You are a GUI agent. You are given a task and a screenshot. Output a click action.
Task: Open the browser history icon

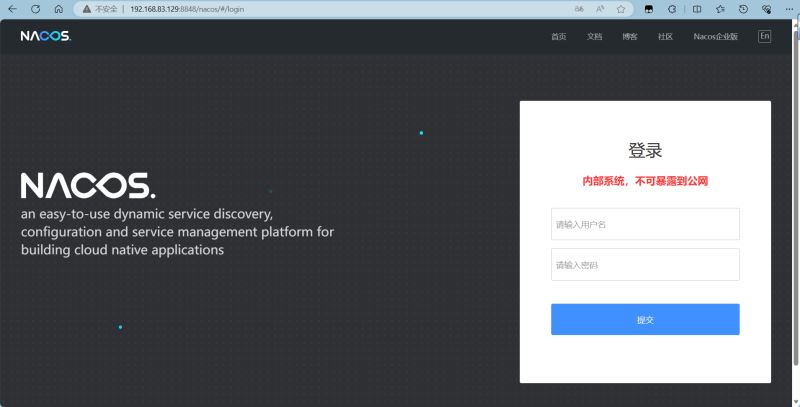743,9
